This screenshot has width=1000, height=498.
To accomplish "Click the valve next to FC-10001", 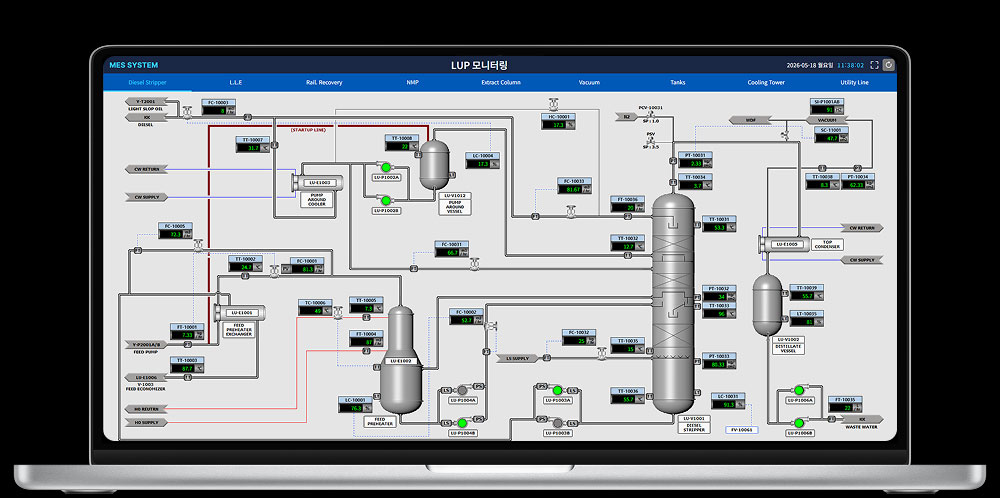I will click(x=187, y=113).
